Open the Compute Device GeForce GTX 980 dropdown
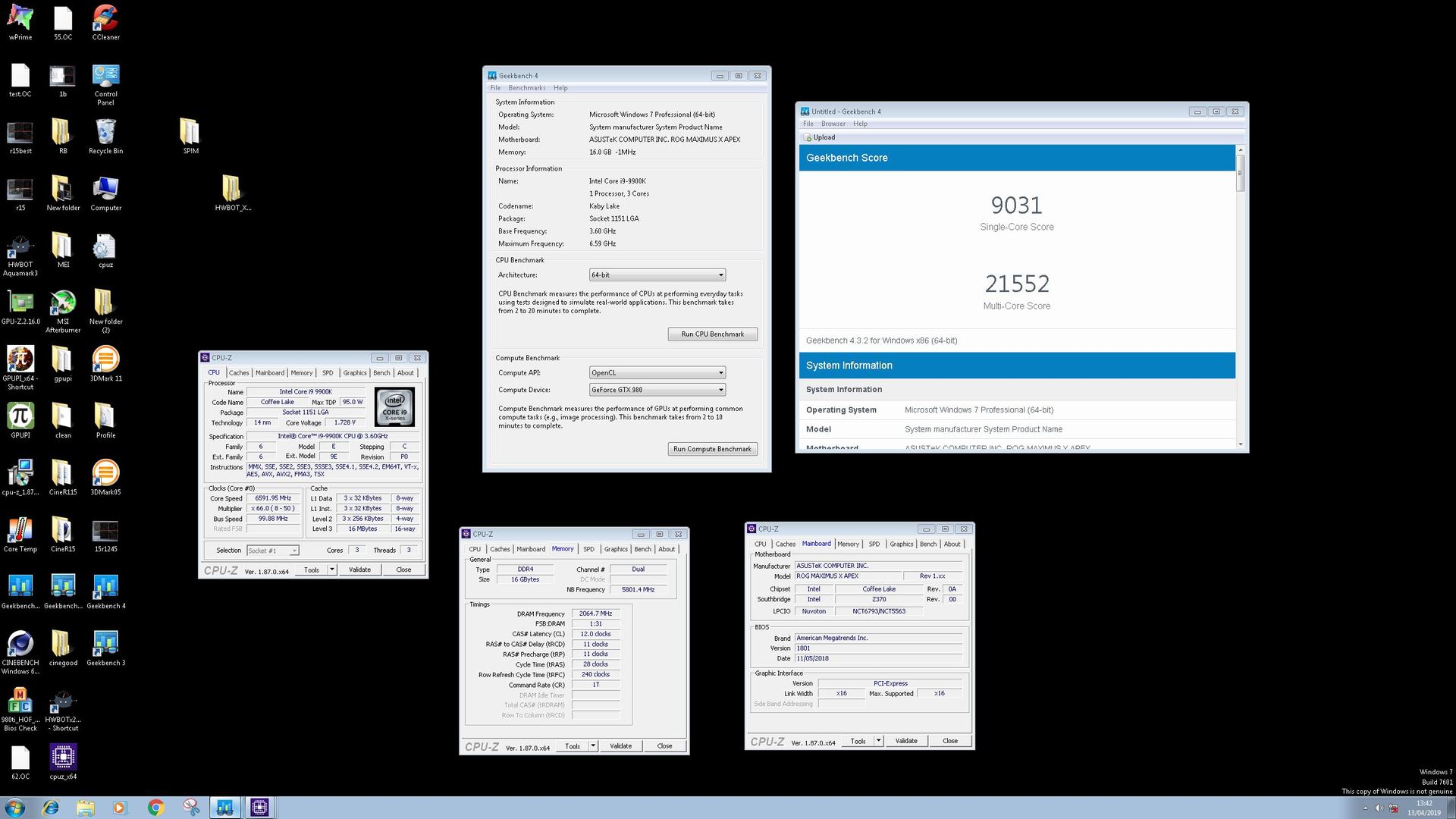Screen dimensions: 1456x819 click(657, 390)
